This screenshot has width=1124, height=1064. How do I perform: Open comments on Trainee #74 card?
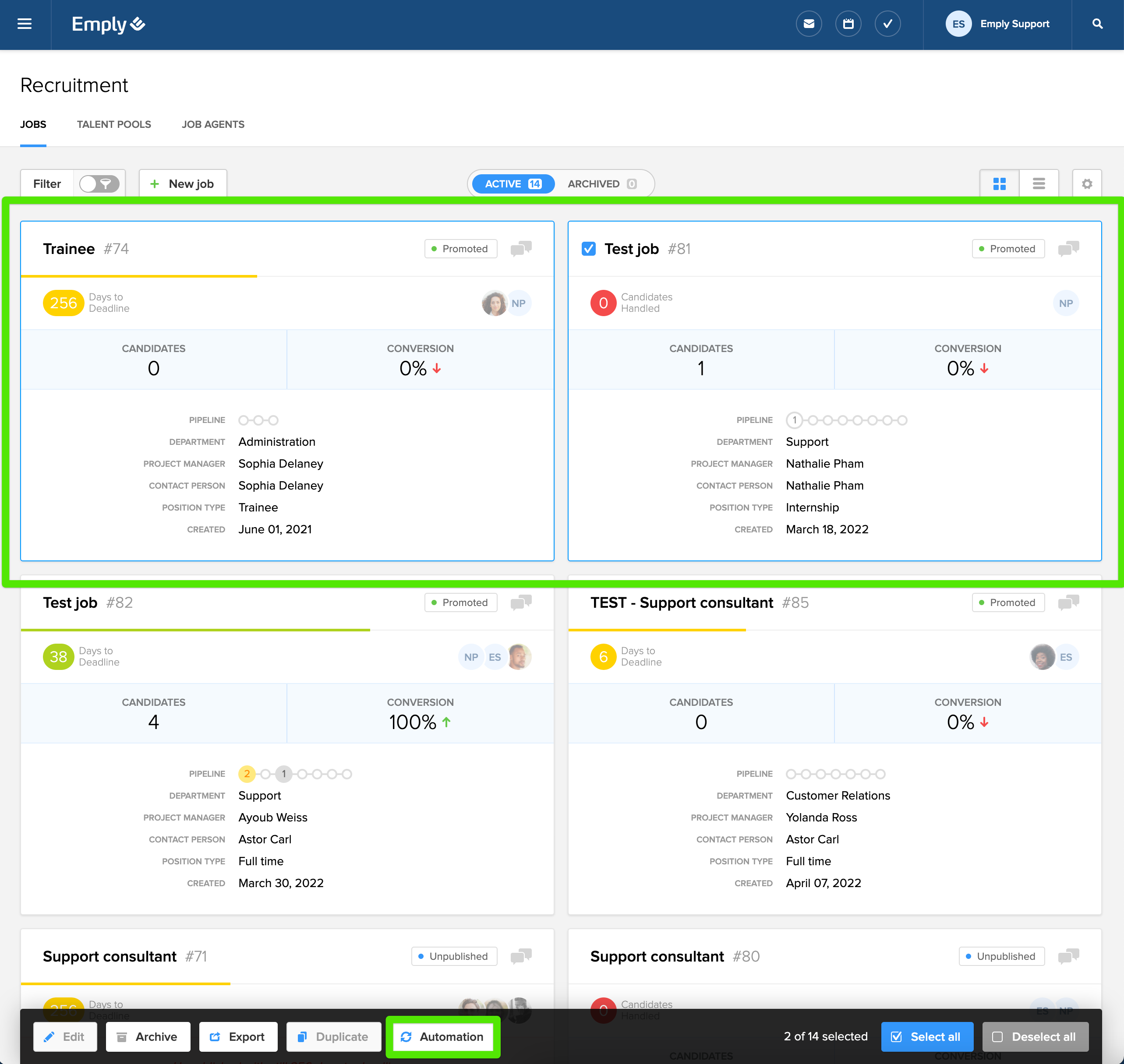[520, 248]
